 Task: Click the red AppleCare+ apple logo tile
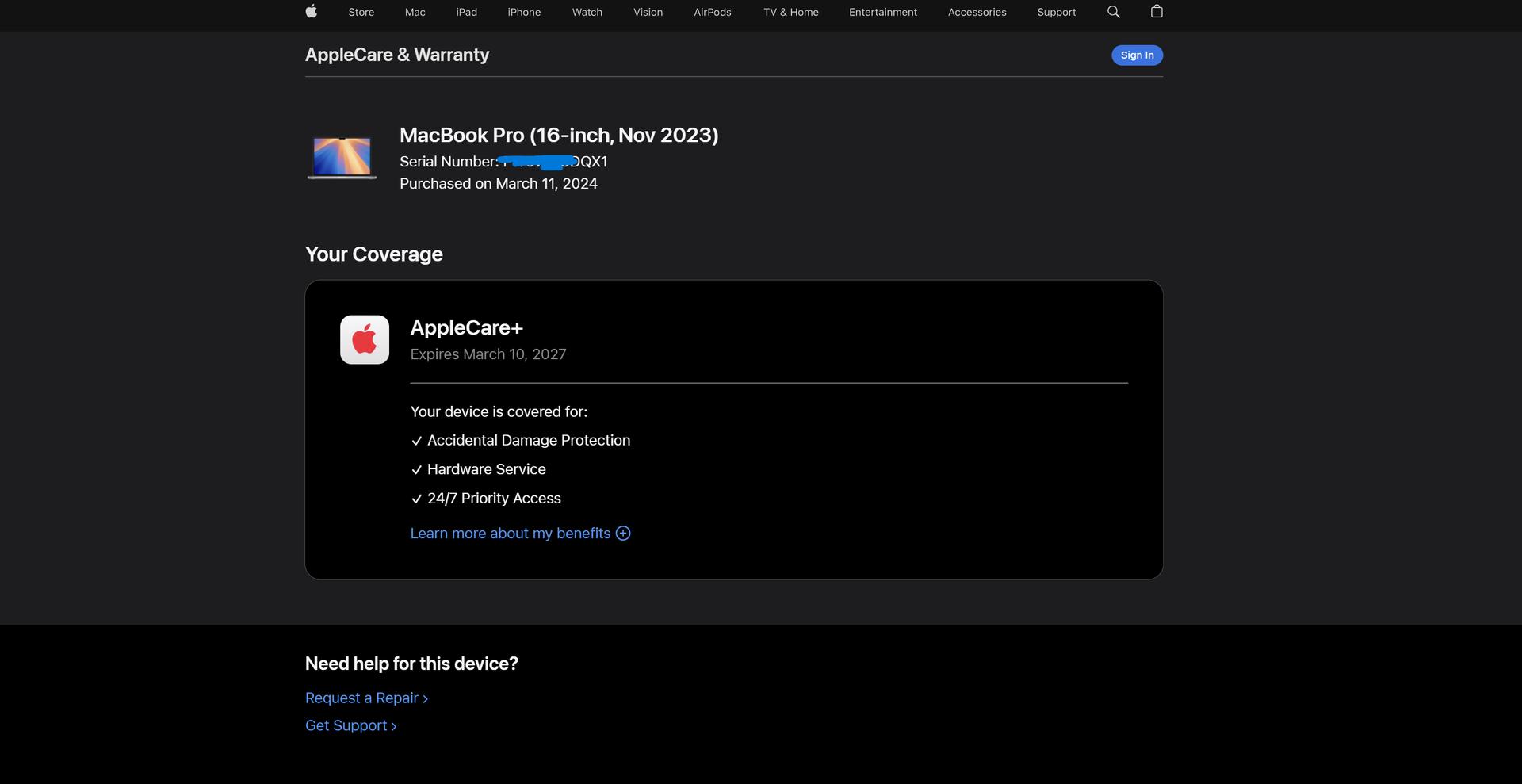click(x=365, y=340)
